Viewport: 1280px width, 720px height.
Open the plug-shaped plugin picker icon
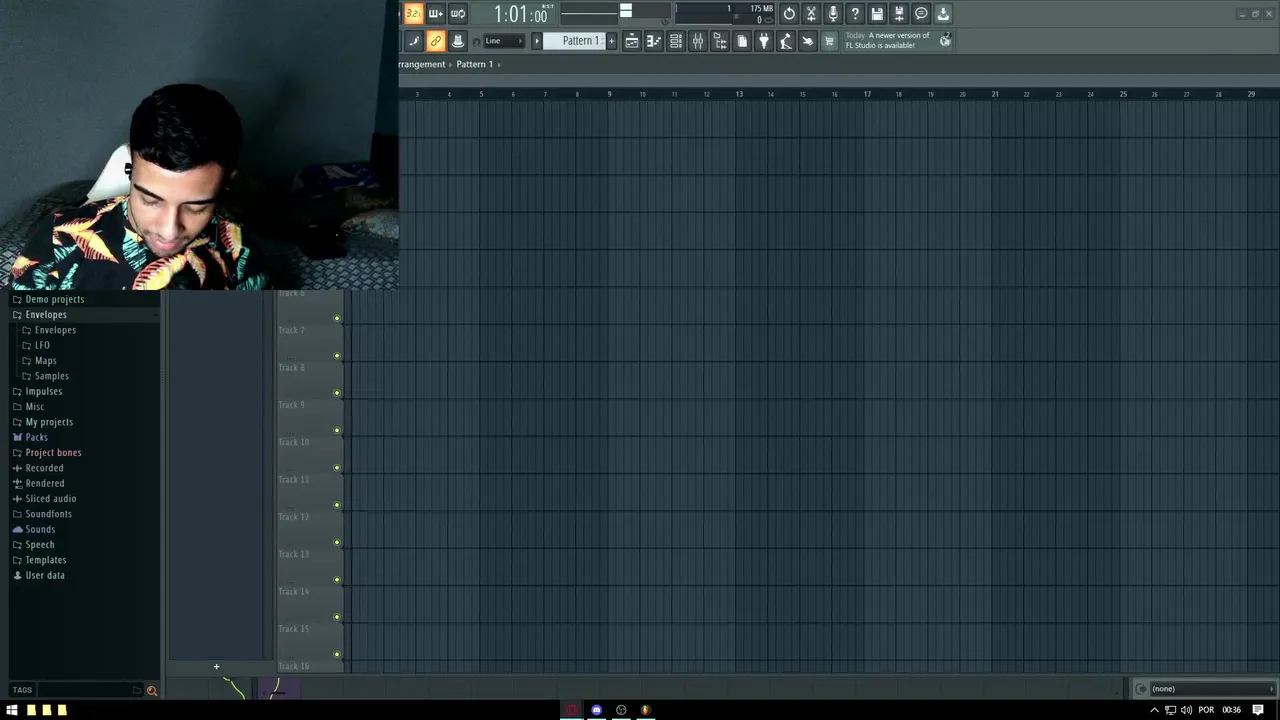tap(763, 41)
